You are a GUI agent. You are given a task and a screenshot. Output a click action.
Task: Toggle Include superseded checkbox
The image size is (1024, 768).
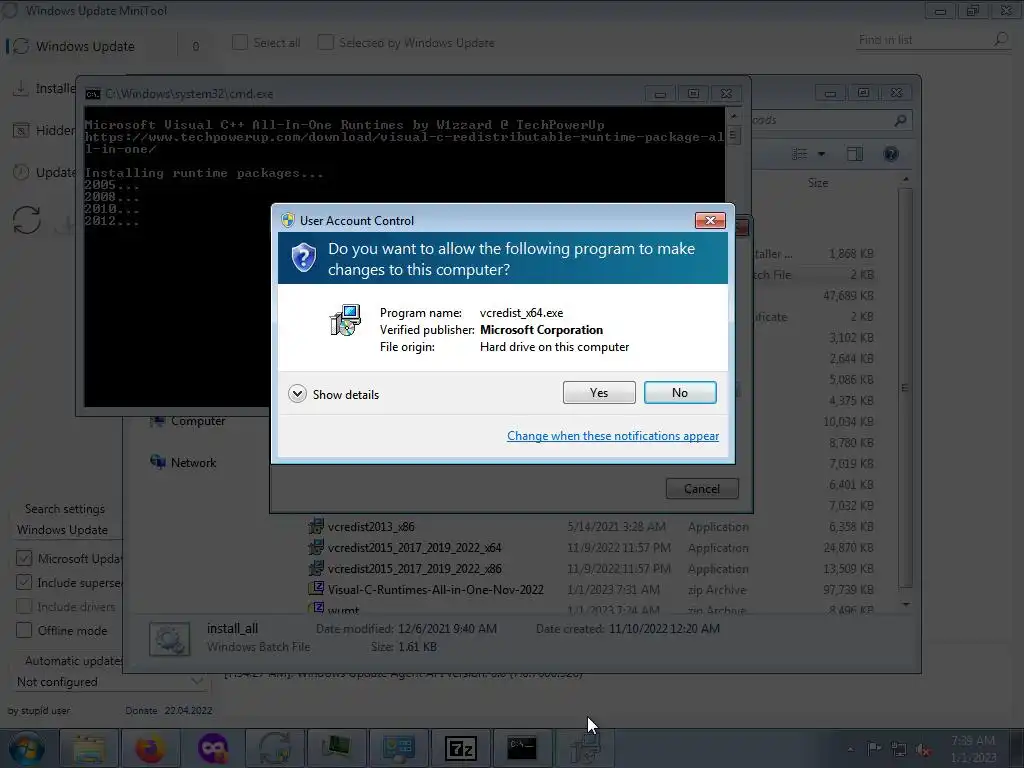coord(24,583)
